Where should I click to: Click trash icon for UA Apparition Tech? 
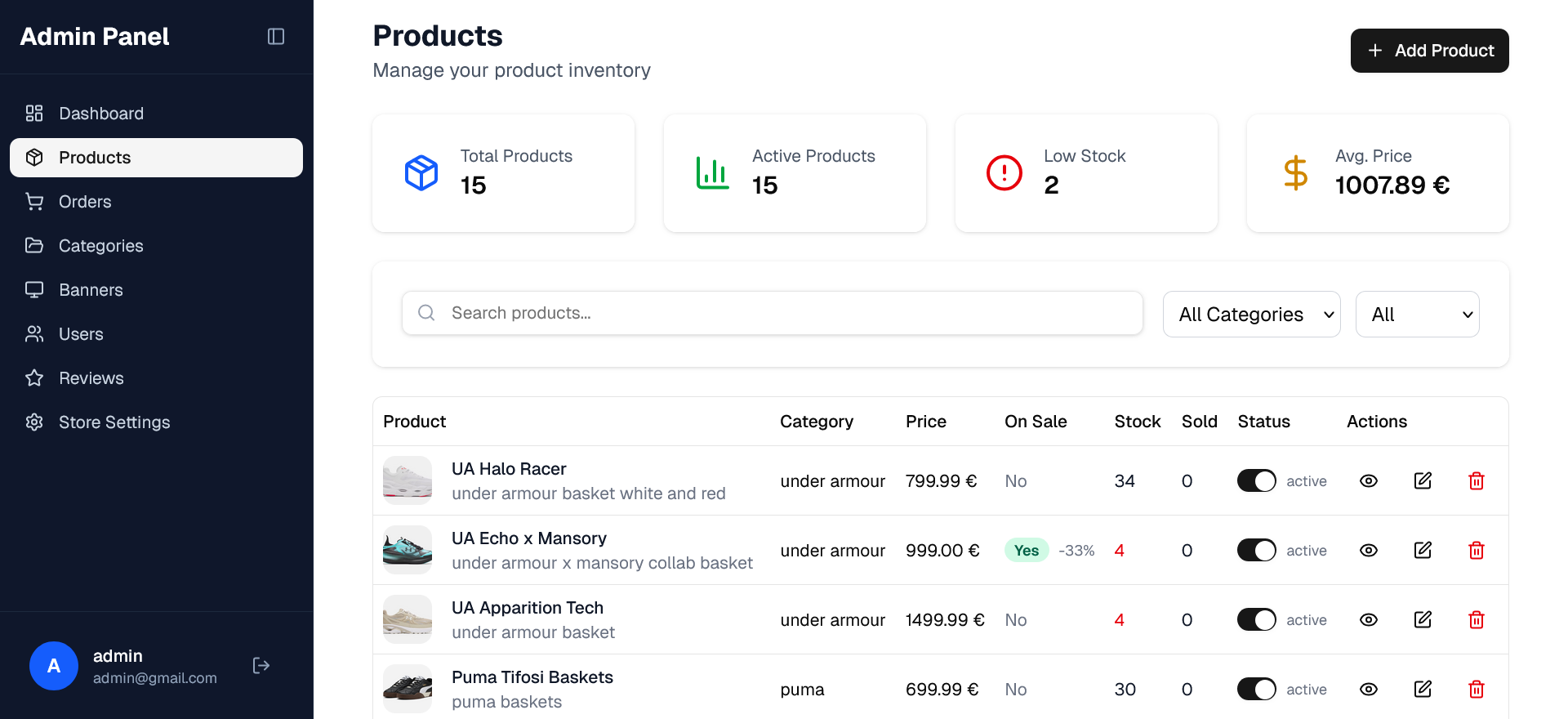[x=1476, y=620]
